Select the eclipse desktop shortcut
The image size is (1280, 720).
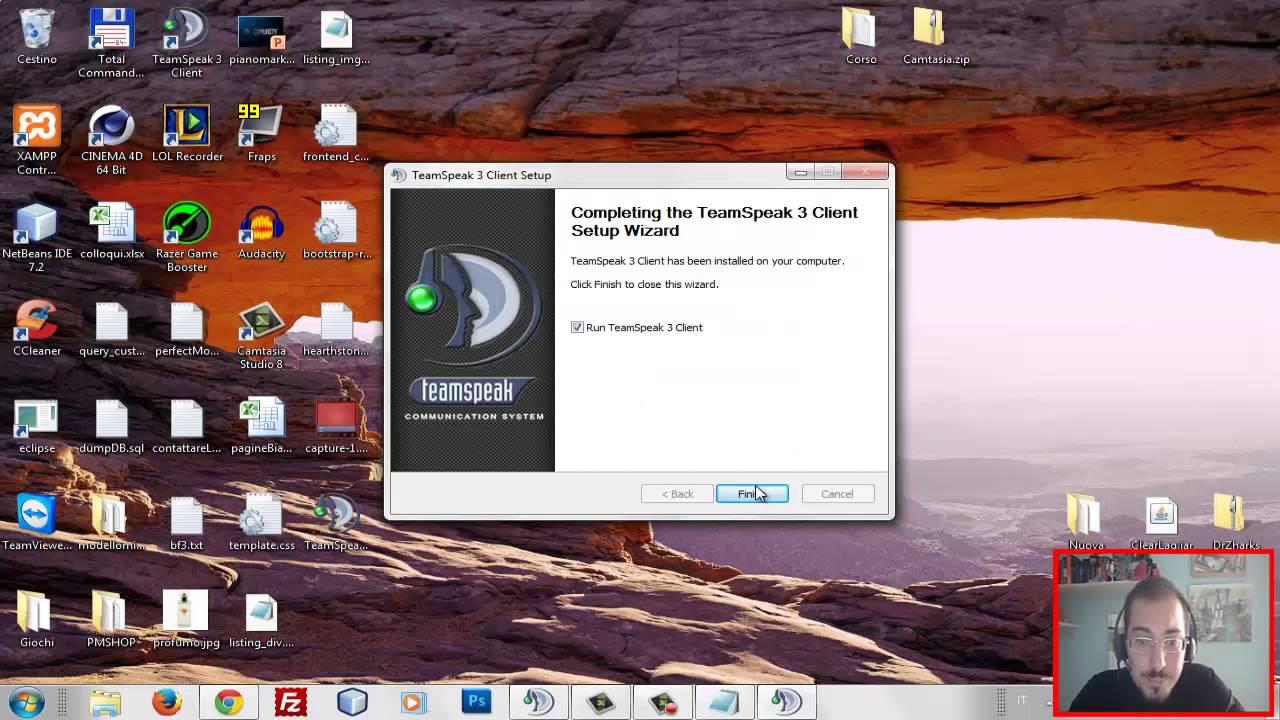coord(37,425)
